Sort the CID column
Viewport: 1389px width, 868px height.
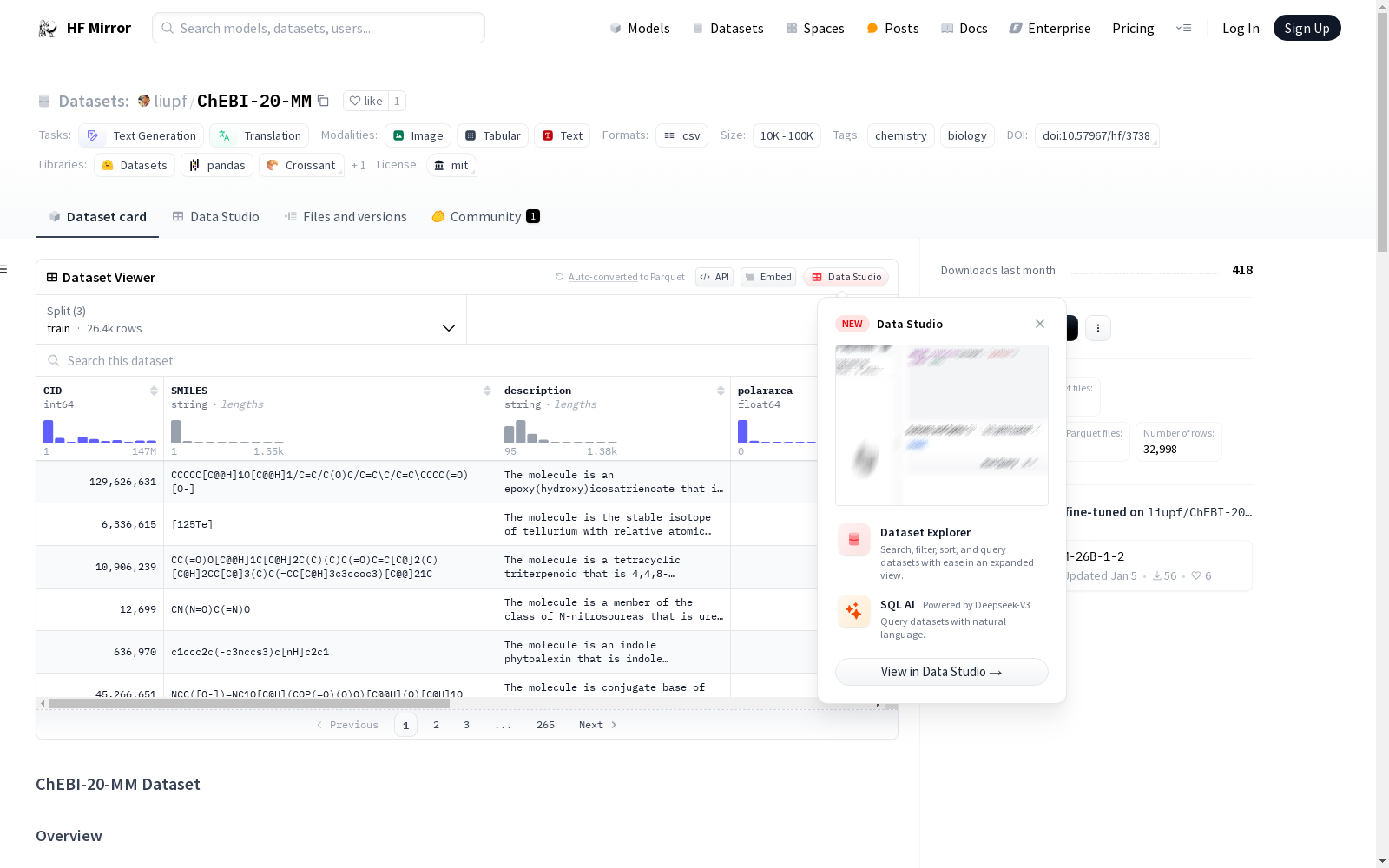pyautogui.click(x=154, y=391)
